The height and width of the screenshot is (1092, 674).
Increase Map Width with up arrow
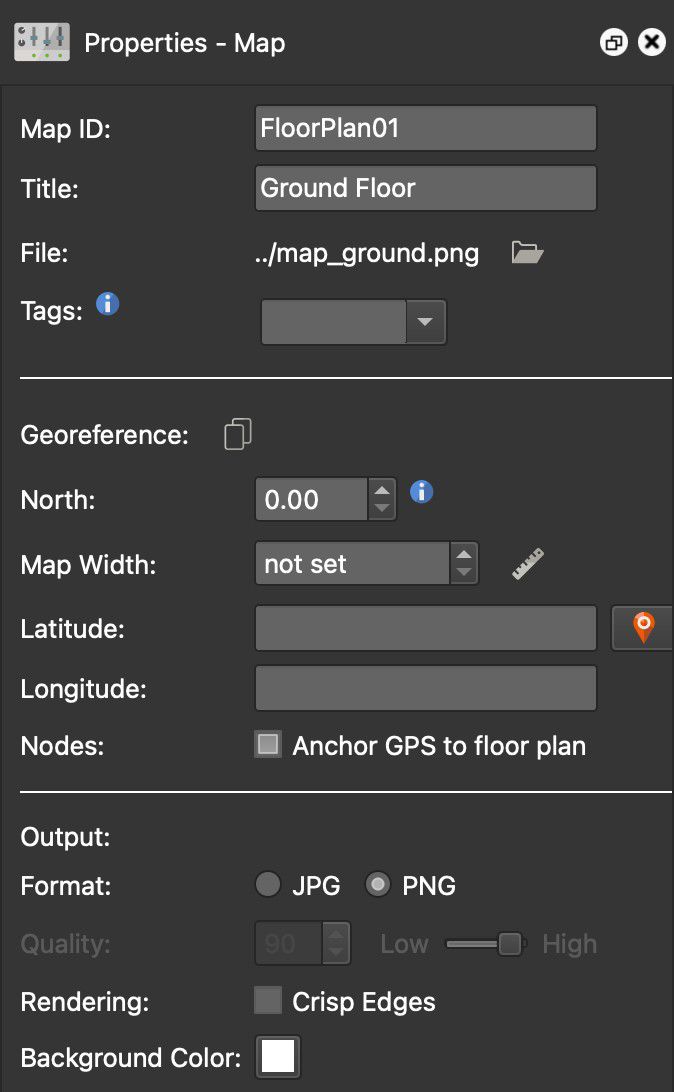click(464, 554)
